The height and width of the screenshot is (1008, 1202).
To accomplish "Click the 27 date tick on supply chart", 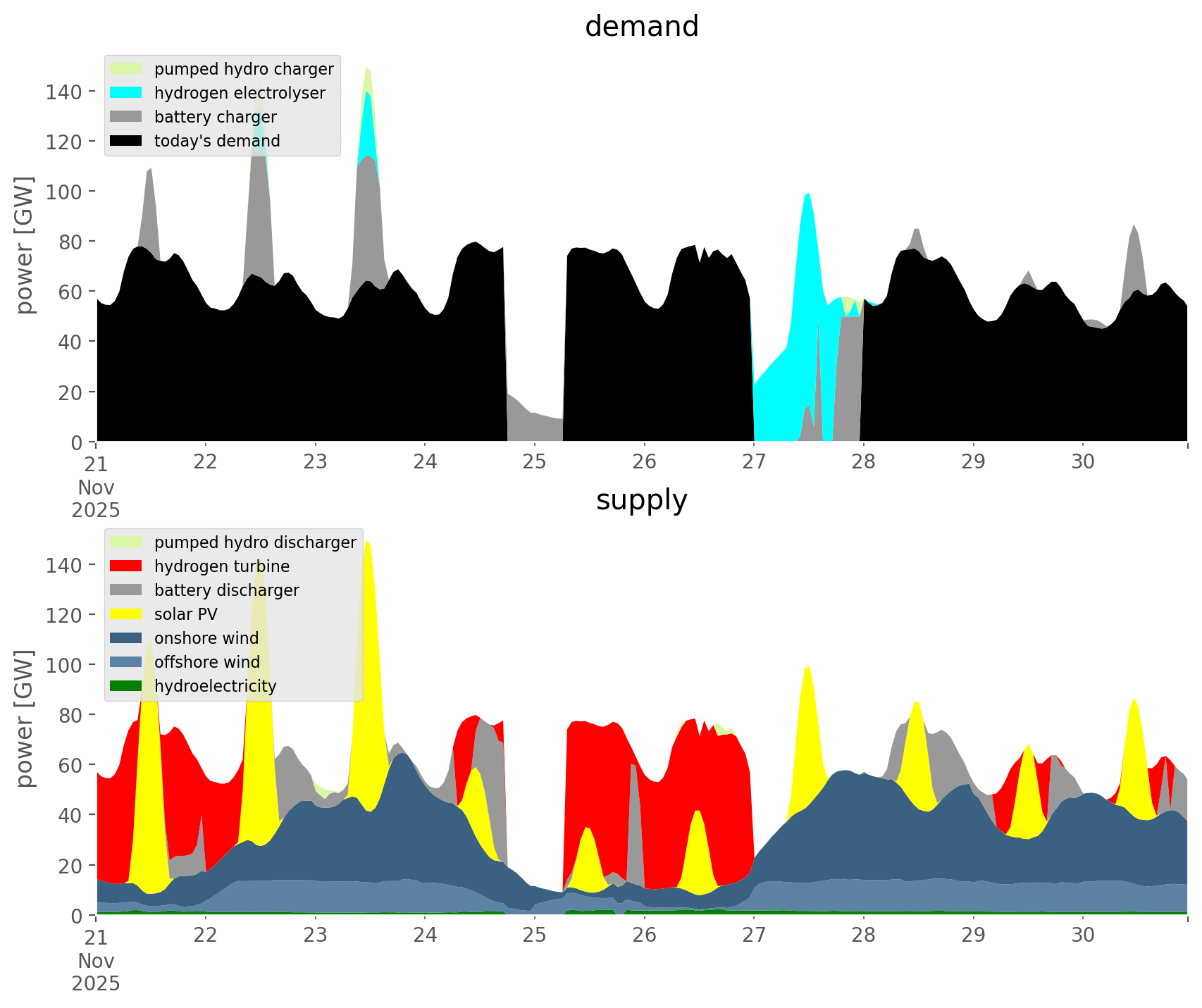I will pos(754,935).
